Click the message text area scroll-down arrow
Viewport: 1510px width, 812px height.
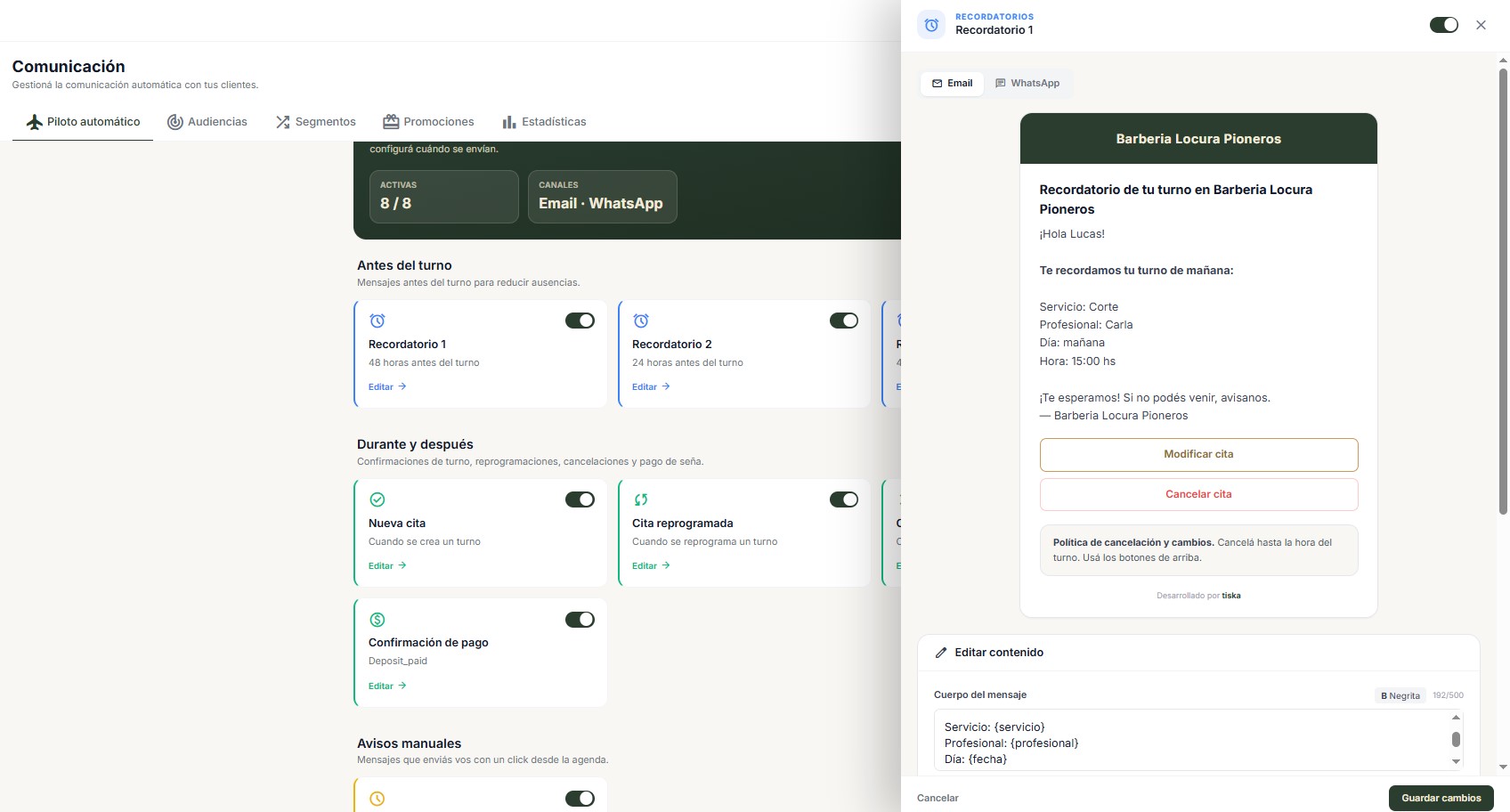tap(1457, 762)
